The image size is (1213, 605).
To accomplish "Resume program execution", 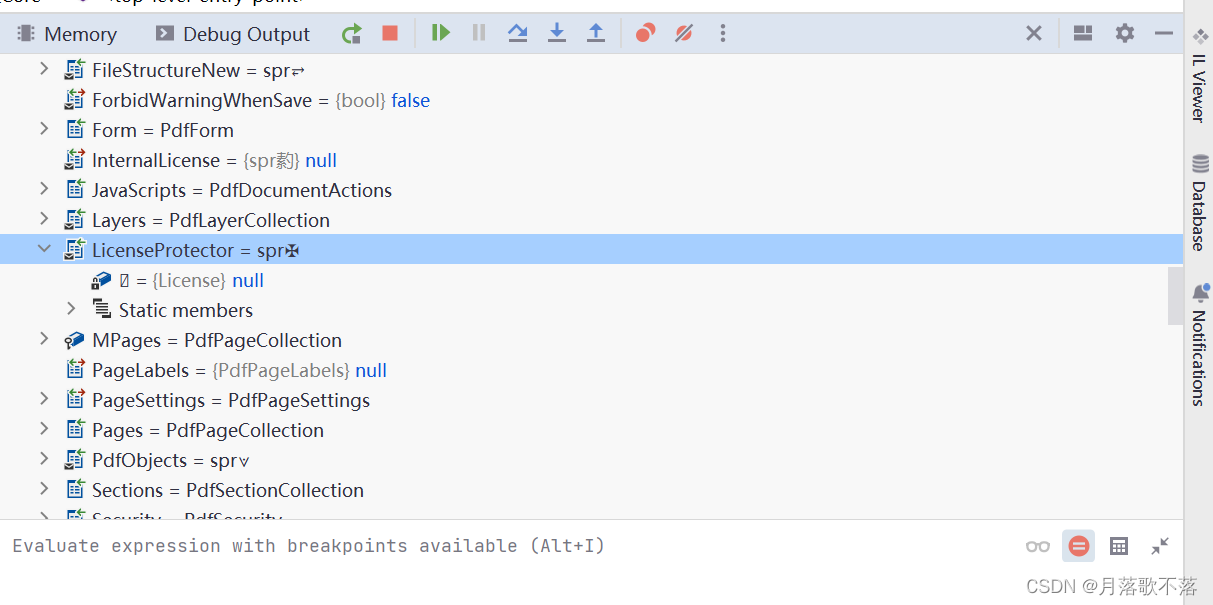I will click(x=440, y=33).
